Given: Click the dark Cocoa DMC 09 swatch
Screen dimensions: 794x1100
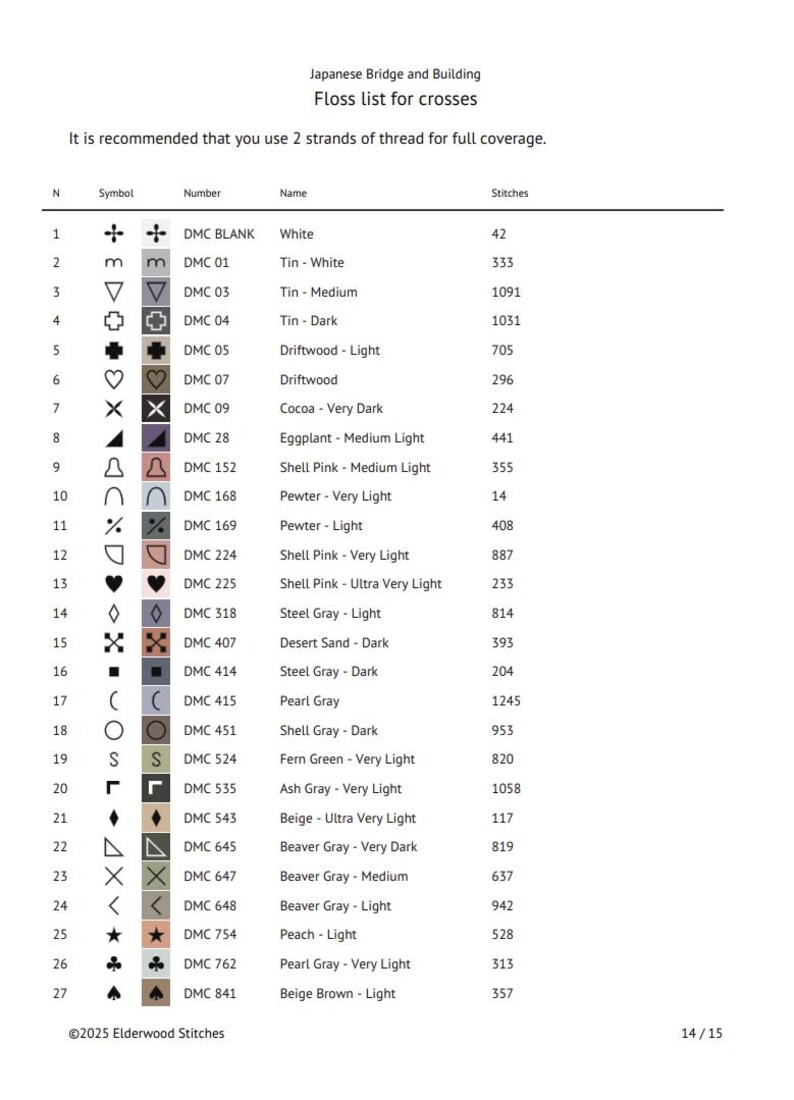Looking at the screenshot, I should point(156,408).
